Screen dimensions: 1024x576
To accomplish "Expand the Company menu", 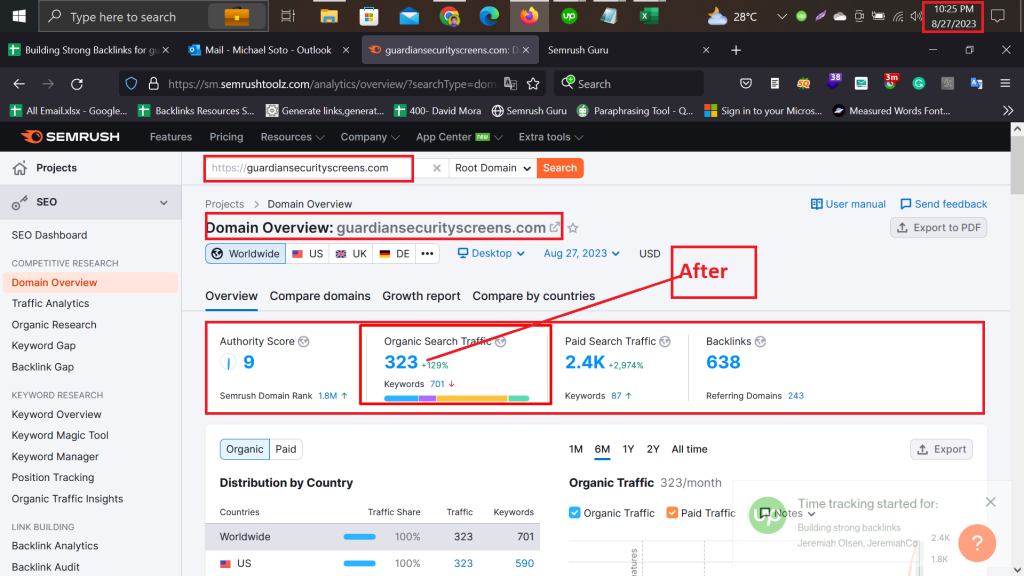I will pyautogui.click(x=370, y=137).
